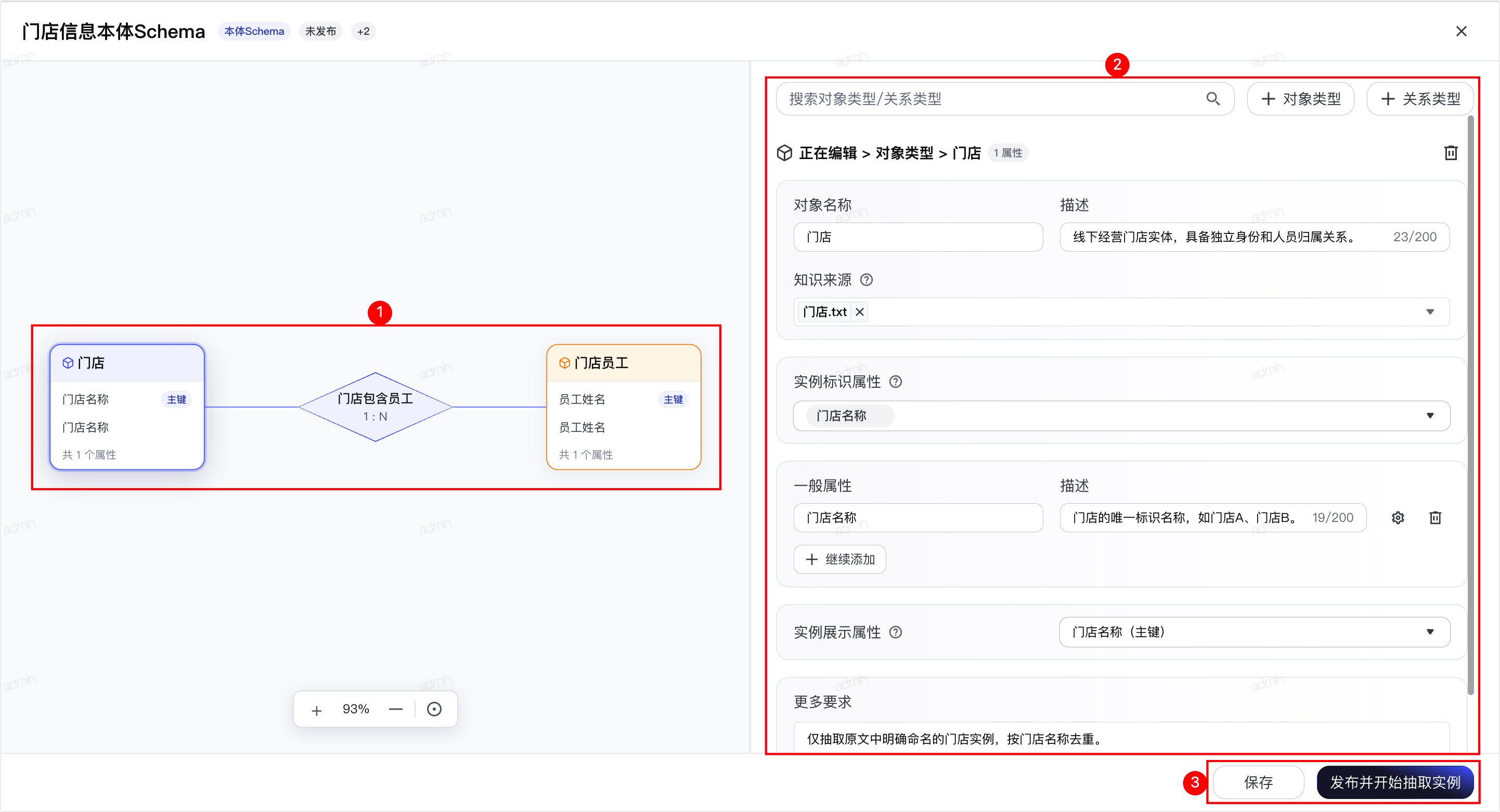
Task: Zoom out the canvas with minus
Action: pyautogui.click(x=396, y=710)
